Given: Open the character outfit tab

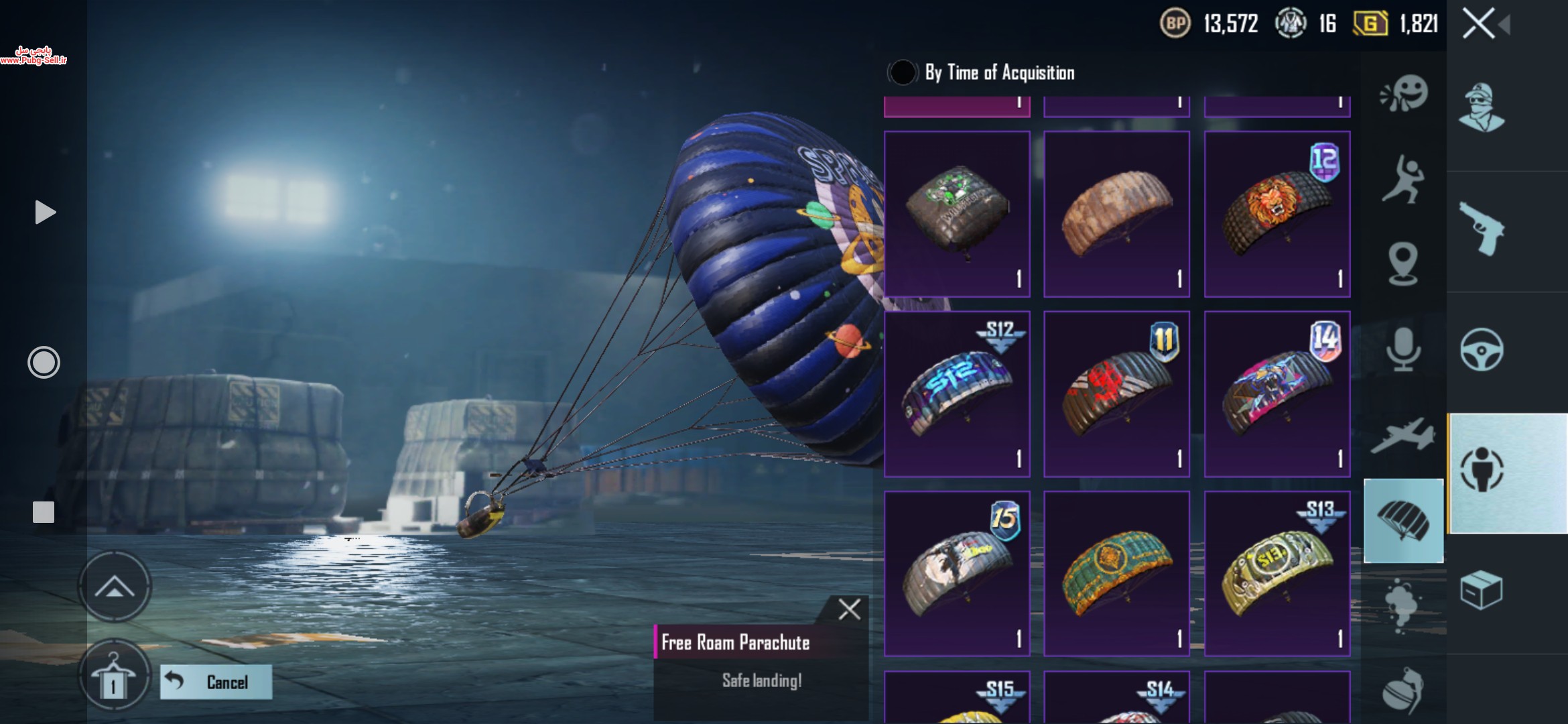Looking at the screenshot, I should click(x=1482, y=107).
